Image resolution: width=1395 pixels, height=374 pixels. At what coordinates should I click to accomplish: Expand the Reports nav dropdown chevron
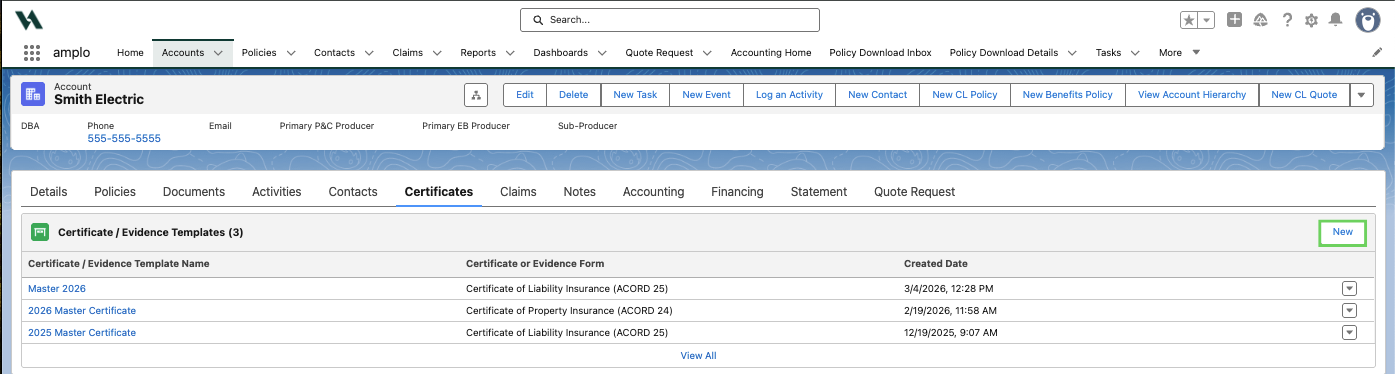click(x=510, y=53)
